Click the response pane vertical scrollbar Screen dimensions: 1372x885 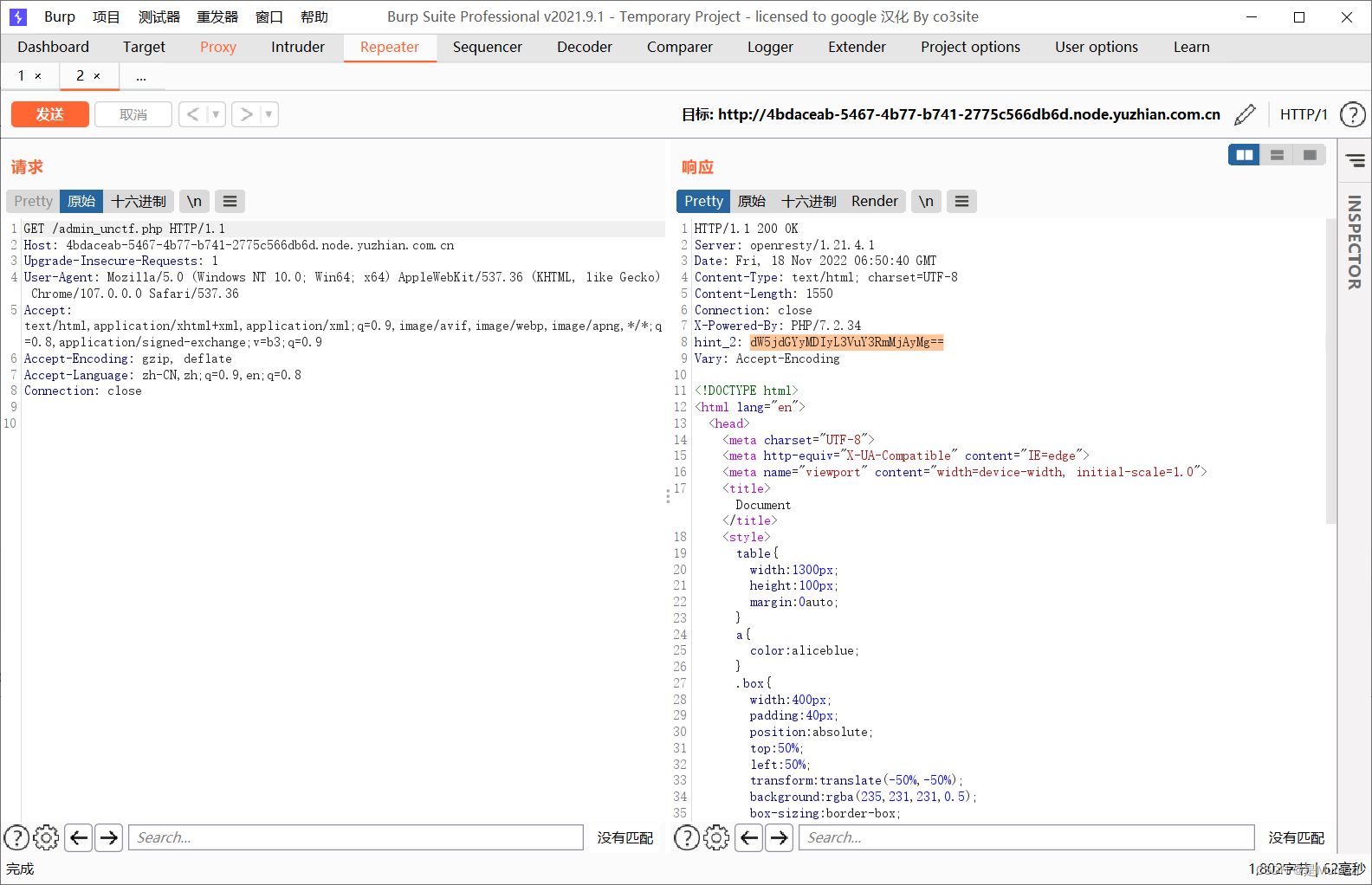click(1331, 372)
